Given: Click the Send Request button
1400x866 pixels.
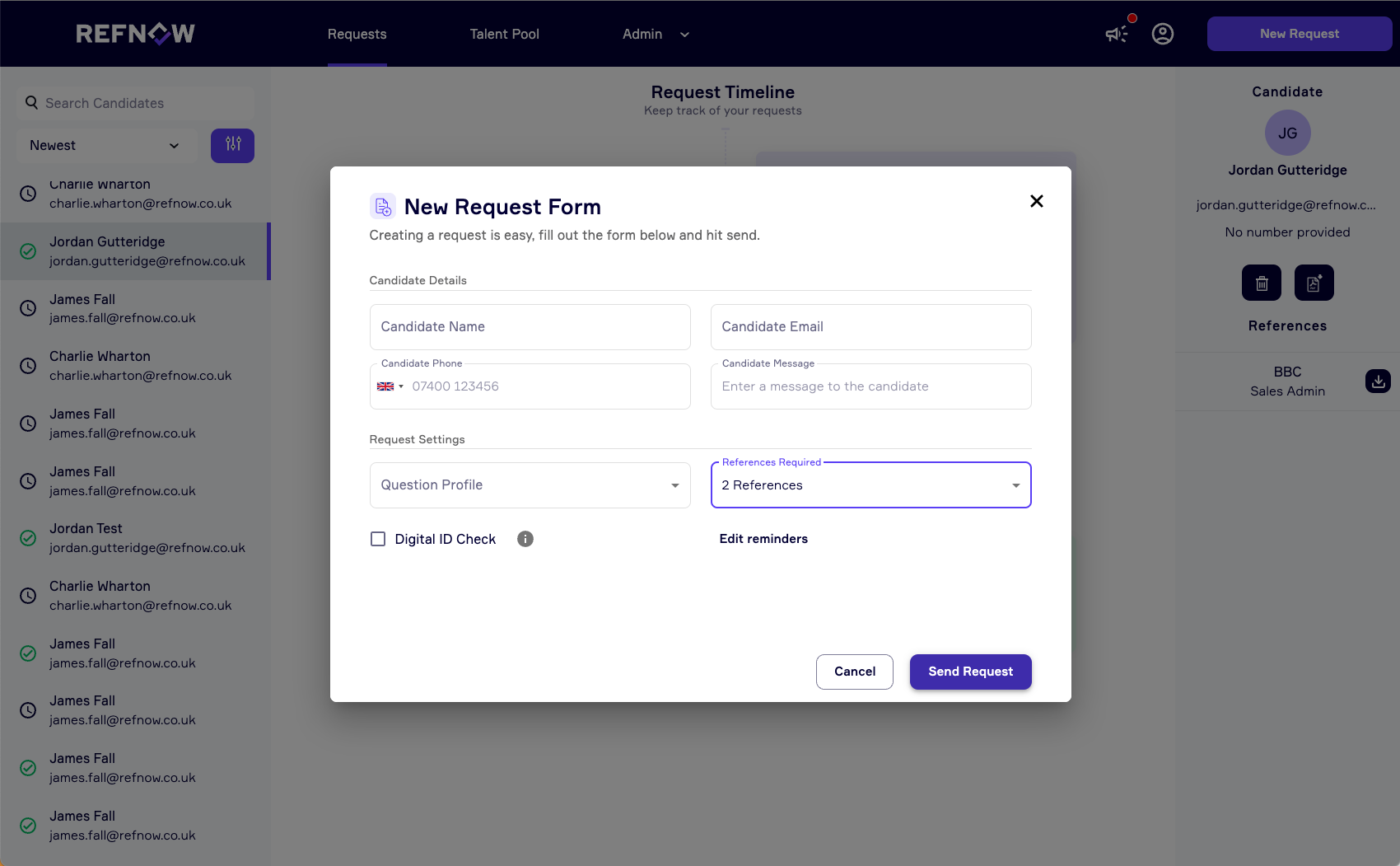Looking at the screenshot, I should [970, 672].
